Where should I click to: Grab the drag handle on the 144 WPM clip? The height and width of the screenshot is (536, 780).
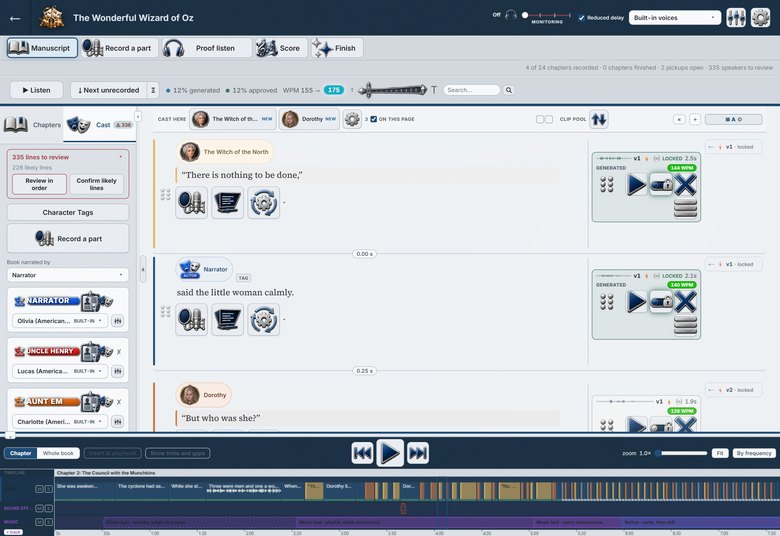point(606,185)
